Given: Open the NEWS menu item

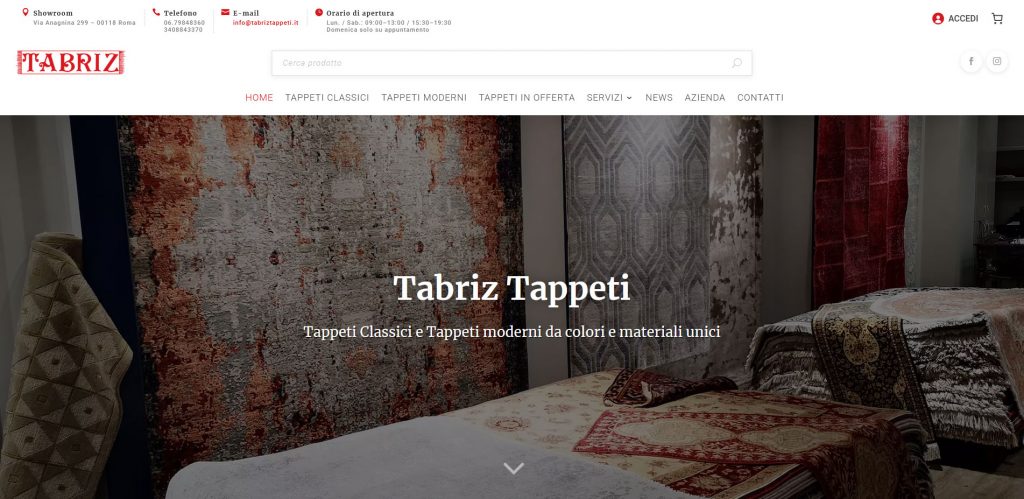Looking at the screenshot, I should tap(659, 97).
